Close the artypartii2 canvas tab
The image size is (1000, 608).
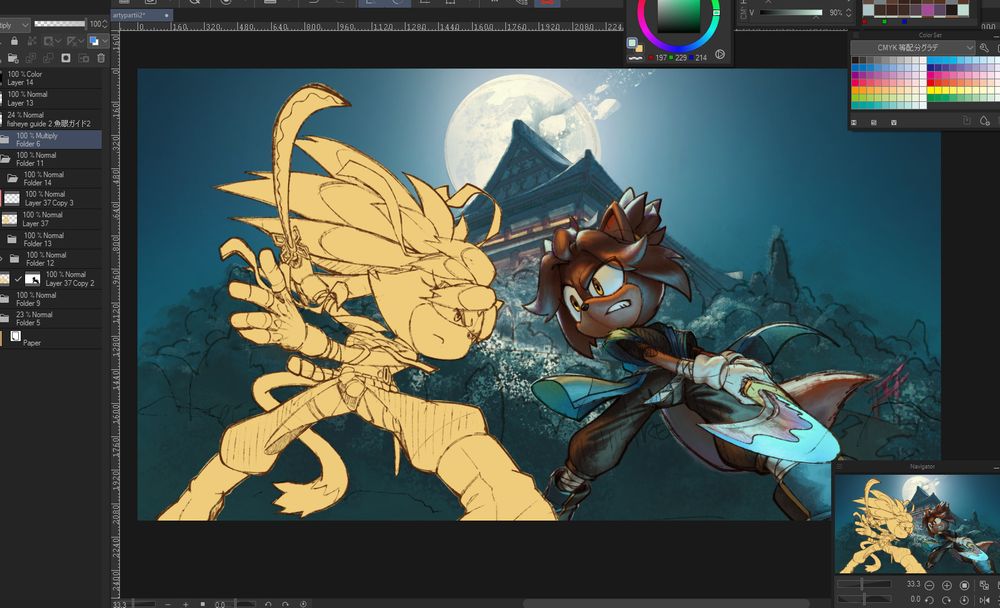(167, 15)
